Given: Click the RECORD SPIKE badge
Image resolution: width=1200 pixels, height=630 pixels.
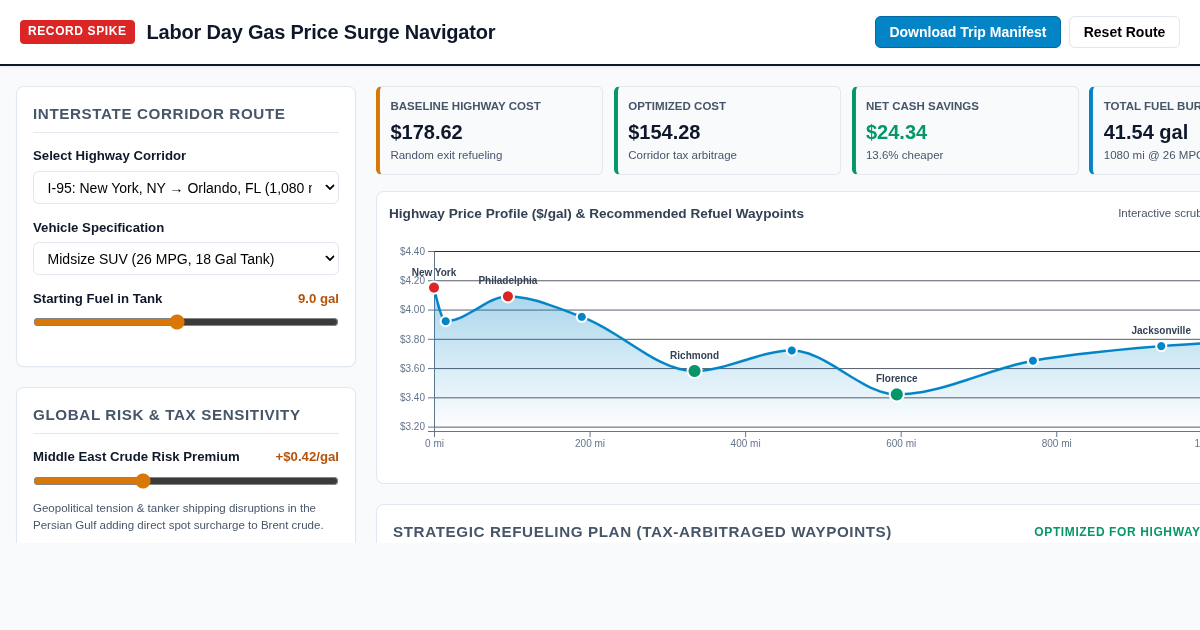Looking at the screenshot, I should pos(77,32).
